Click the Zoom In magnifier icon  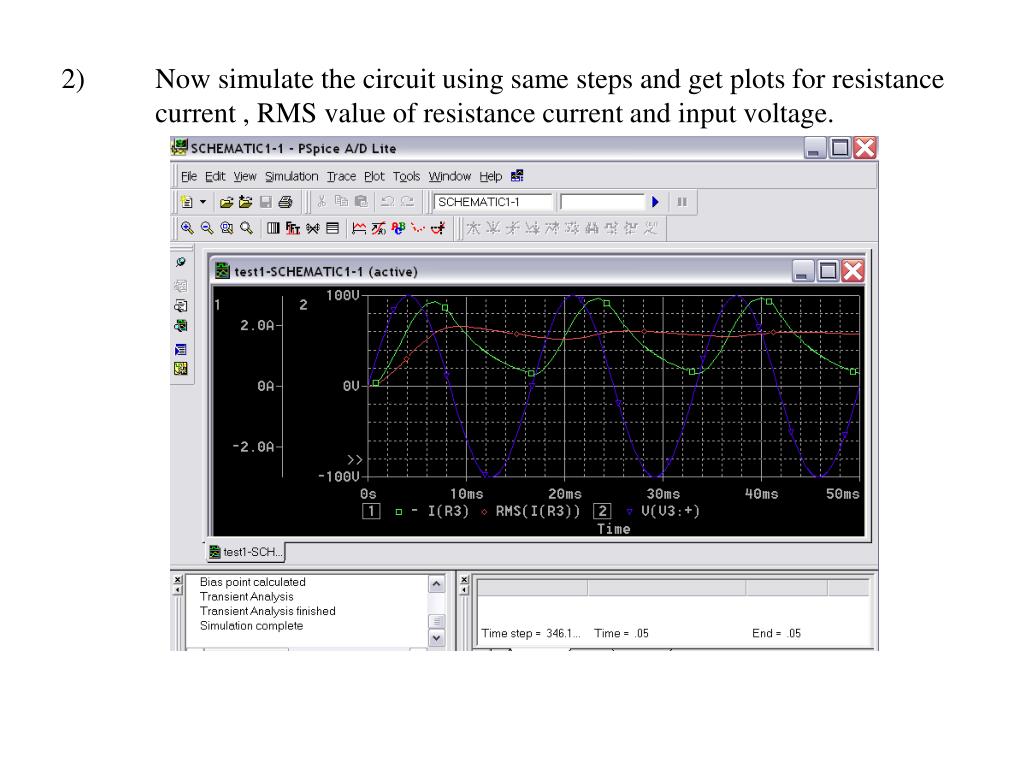pos(187,228)
